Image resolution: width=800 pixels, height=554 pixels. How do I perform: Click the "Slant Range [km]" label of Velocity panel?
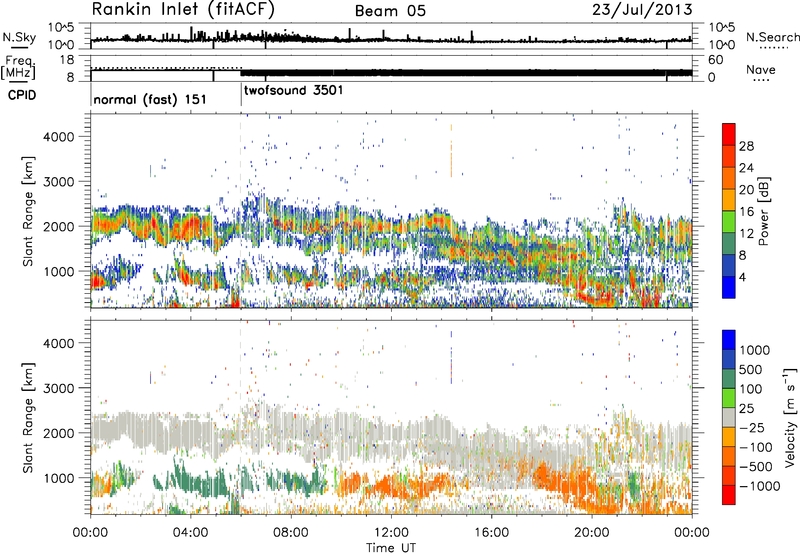(29, 417)
